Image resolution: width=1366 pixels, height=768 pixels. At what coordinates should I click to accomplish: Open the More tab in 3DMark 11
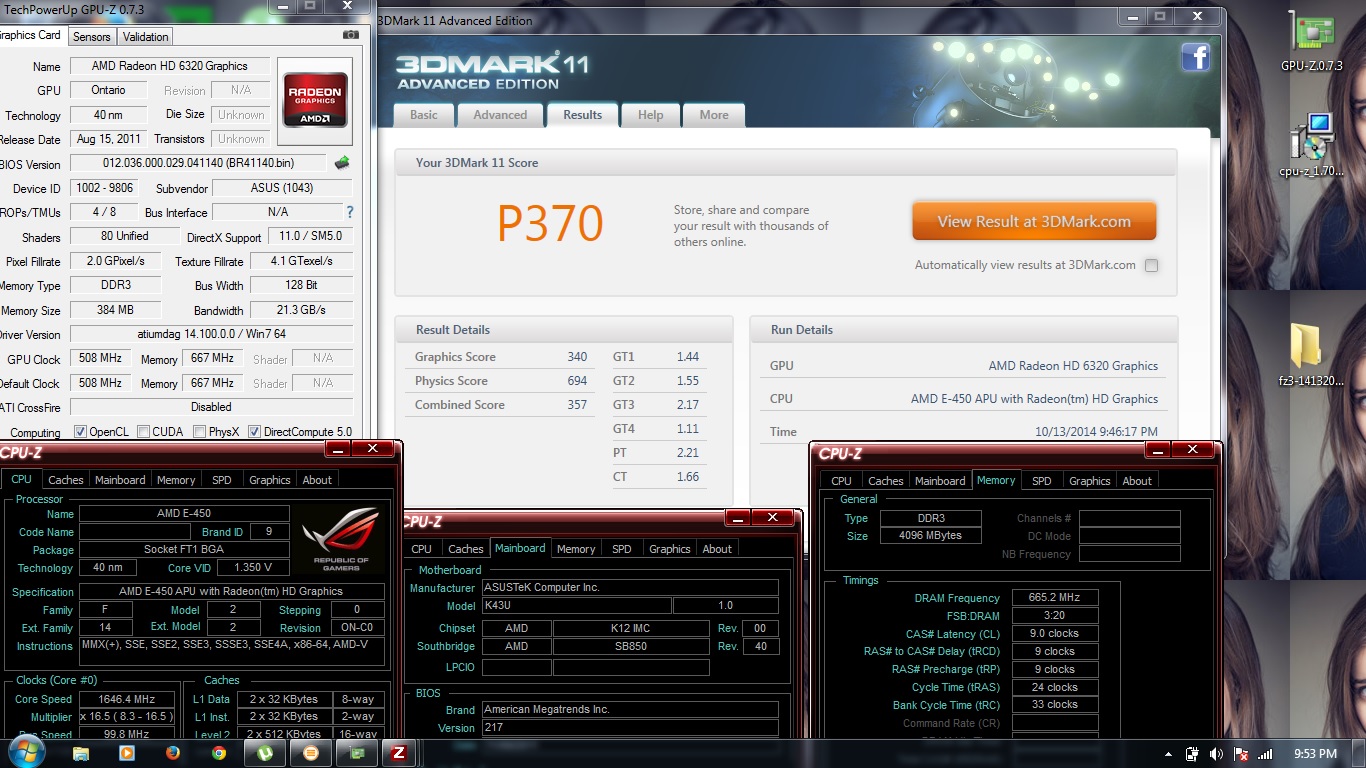[714, 115]
